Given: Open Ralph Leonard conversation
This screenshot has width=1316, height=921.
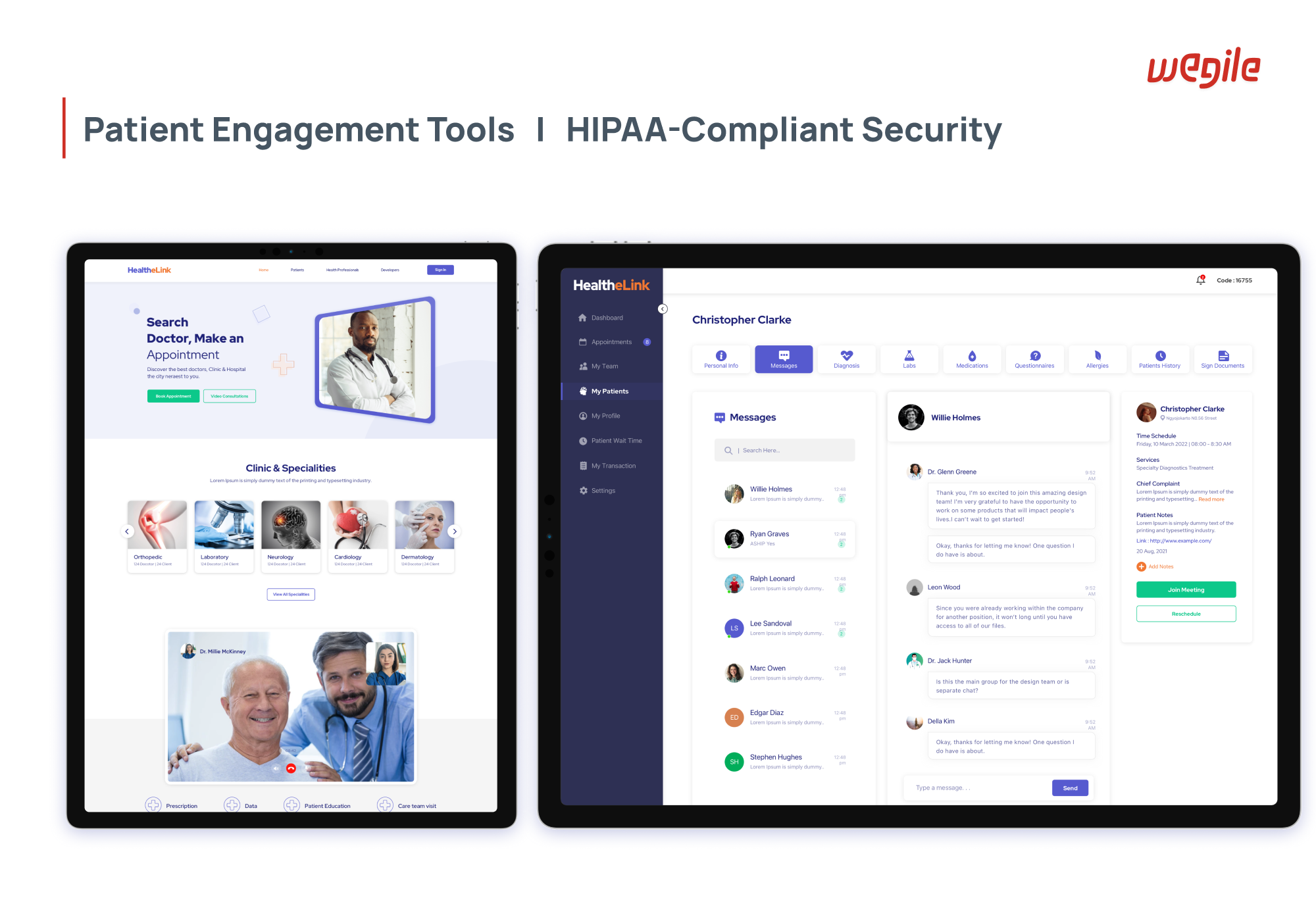Looking at the screenshot, I should coord(784,583).
